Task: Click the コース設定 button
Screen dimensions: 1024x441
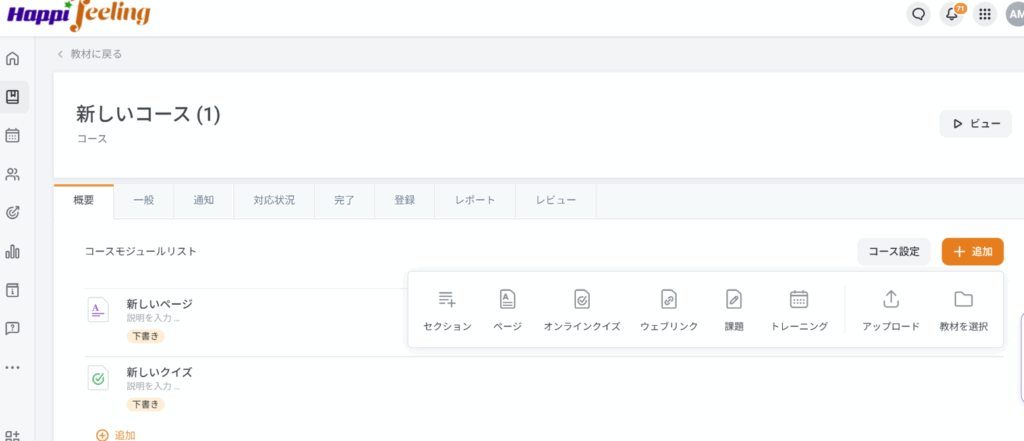Action: coord(893,252)
